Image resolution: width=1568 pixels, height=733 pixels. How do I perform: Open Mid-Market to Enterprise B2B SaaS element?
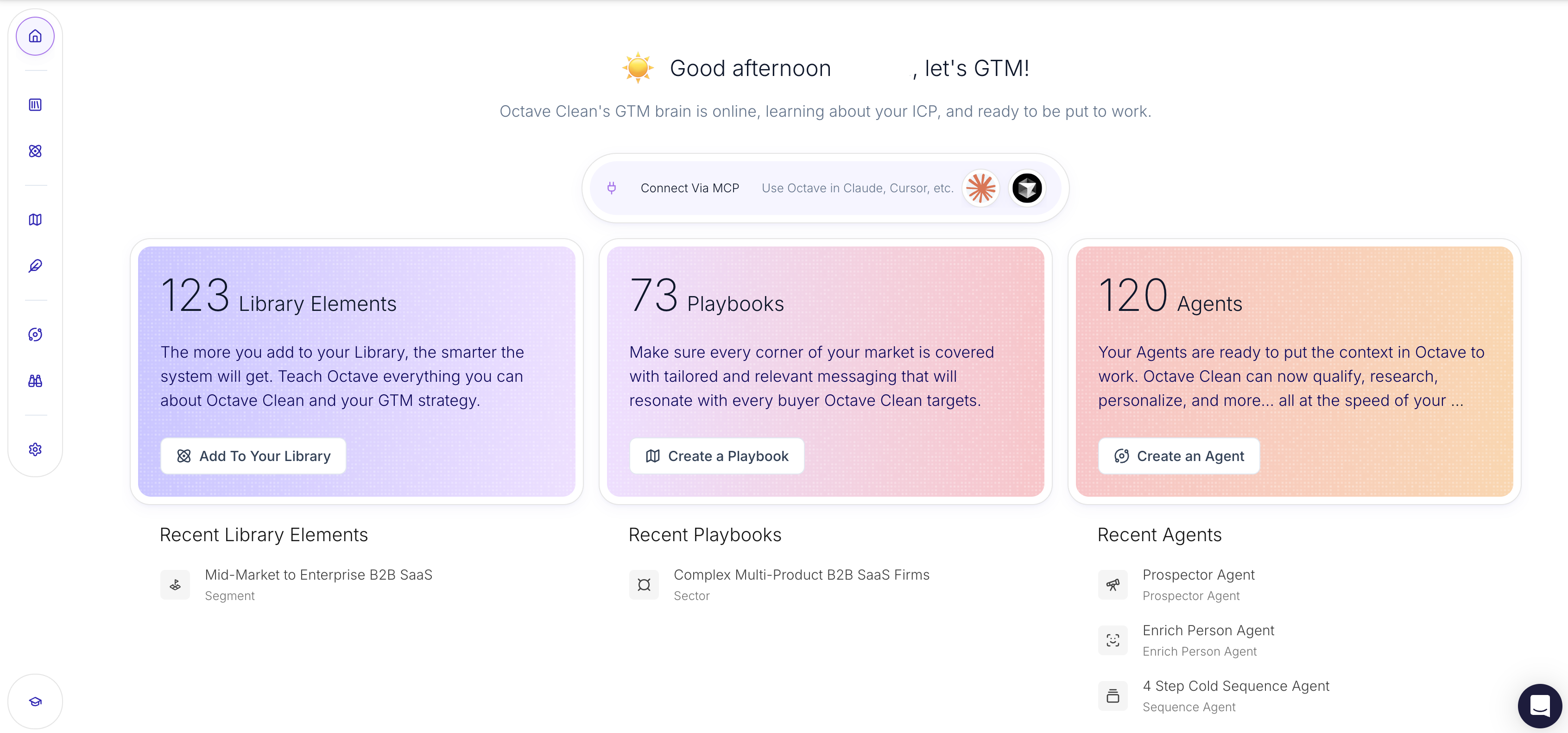click(x=318, y=575)
